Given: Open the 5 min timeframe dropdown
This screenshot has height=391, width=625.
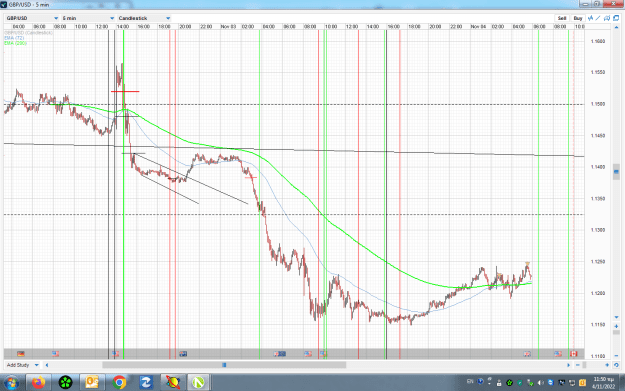Looking at the screenshot, I should point(88,18).
